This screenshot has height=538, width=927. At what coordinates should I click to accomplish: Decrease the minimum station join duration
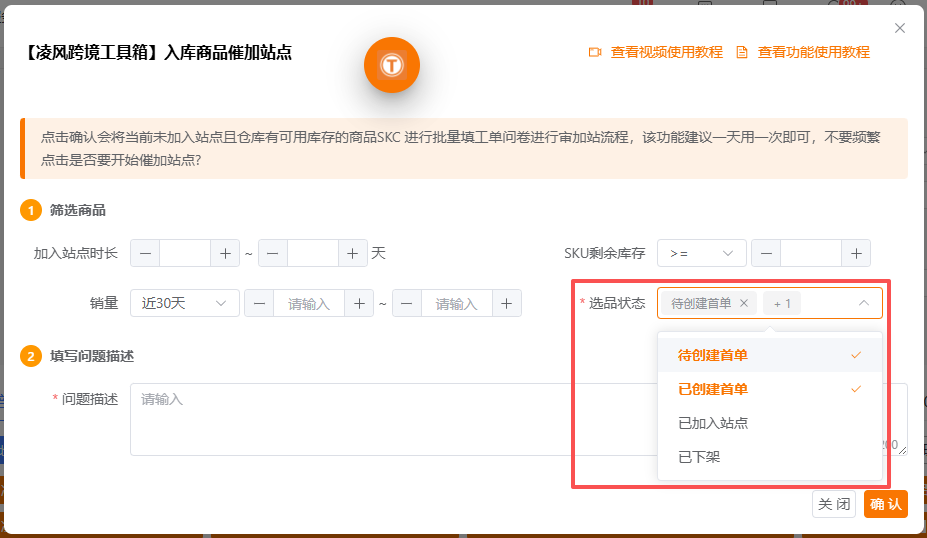[x=145, y=254]
